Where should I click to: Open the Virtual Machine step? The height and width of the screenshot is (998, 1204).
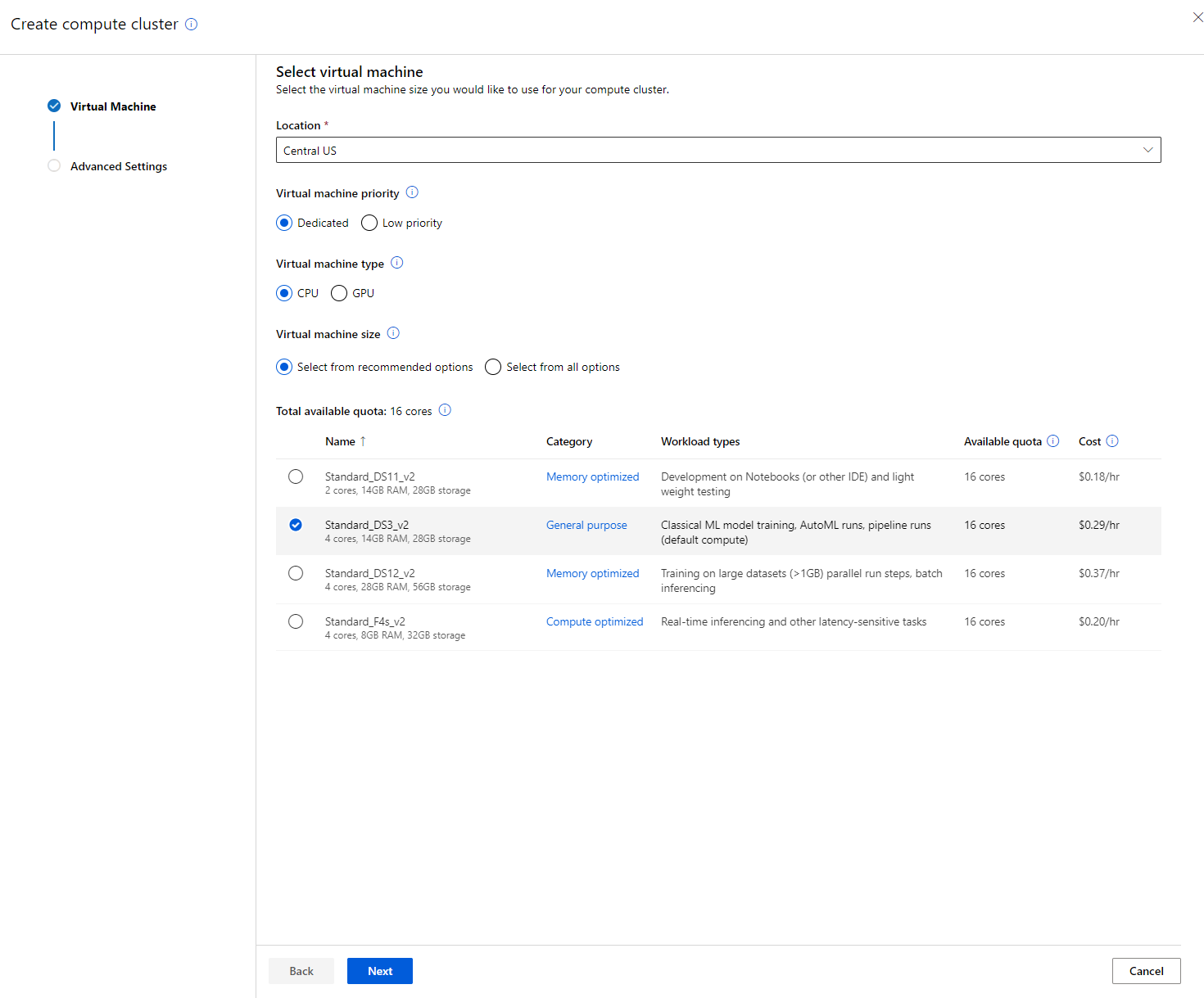click(x=112, y=106)
